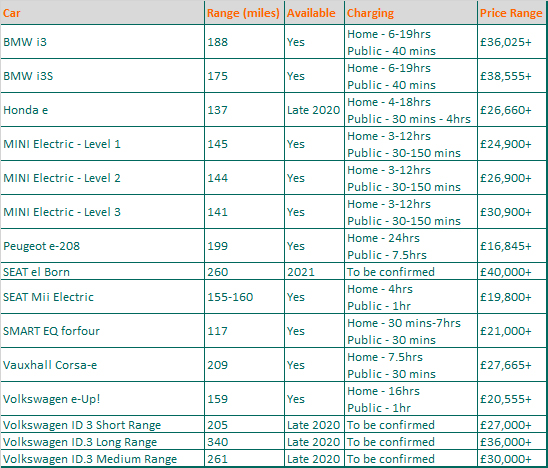Viewport: 548px width, 468px height.
Task: Click the Volkswagen ID.3 Medium Range cell
Action: (x=102, y=459)
